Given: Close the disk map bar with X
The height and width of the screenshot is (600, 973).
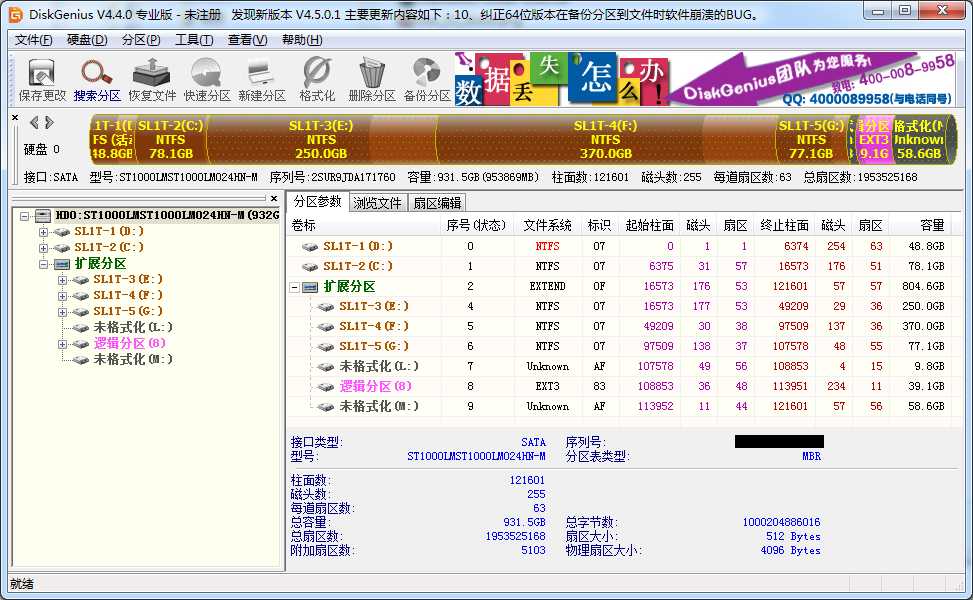Looking at the screenshot, I should click(x=16, y=117).
